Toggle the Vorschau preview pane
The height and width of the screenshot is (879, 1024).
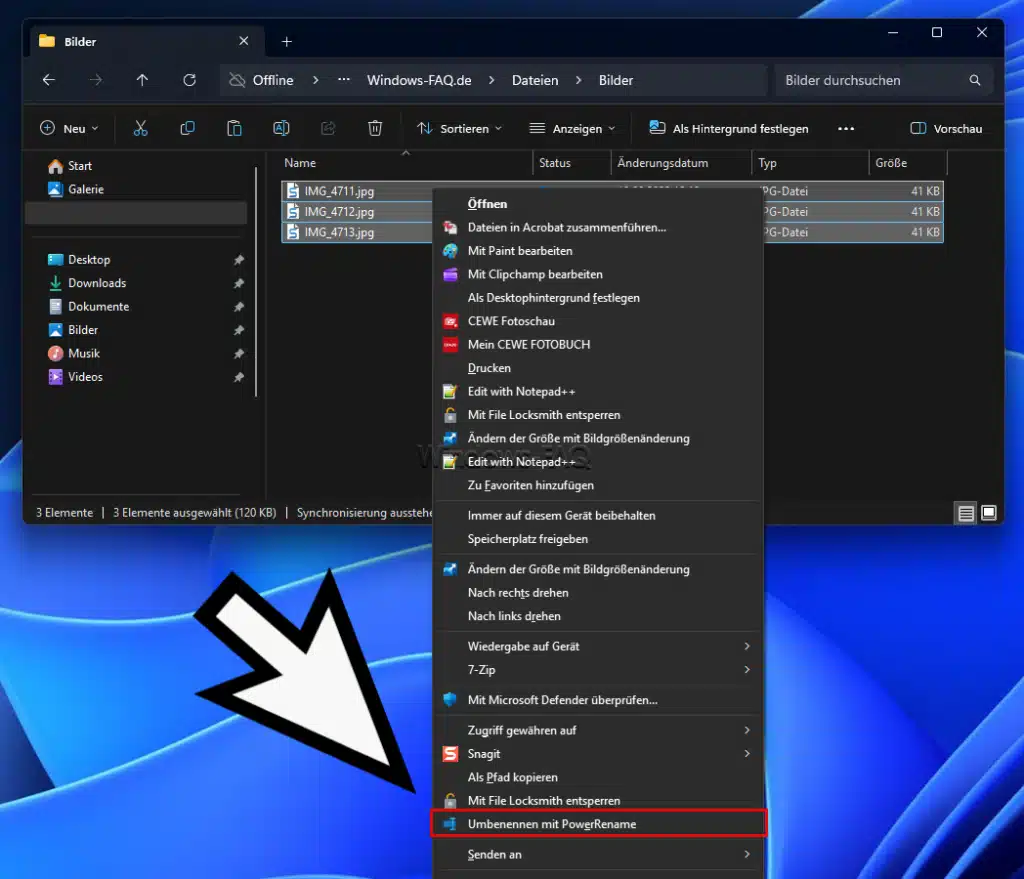[x=946, y=129]
